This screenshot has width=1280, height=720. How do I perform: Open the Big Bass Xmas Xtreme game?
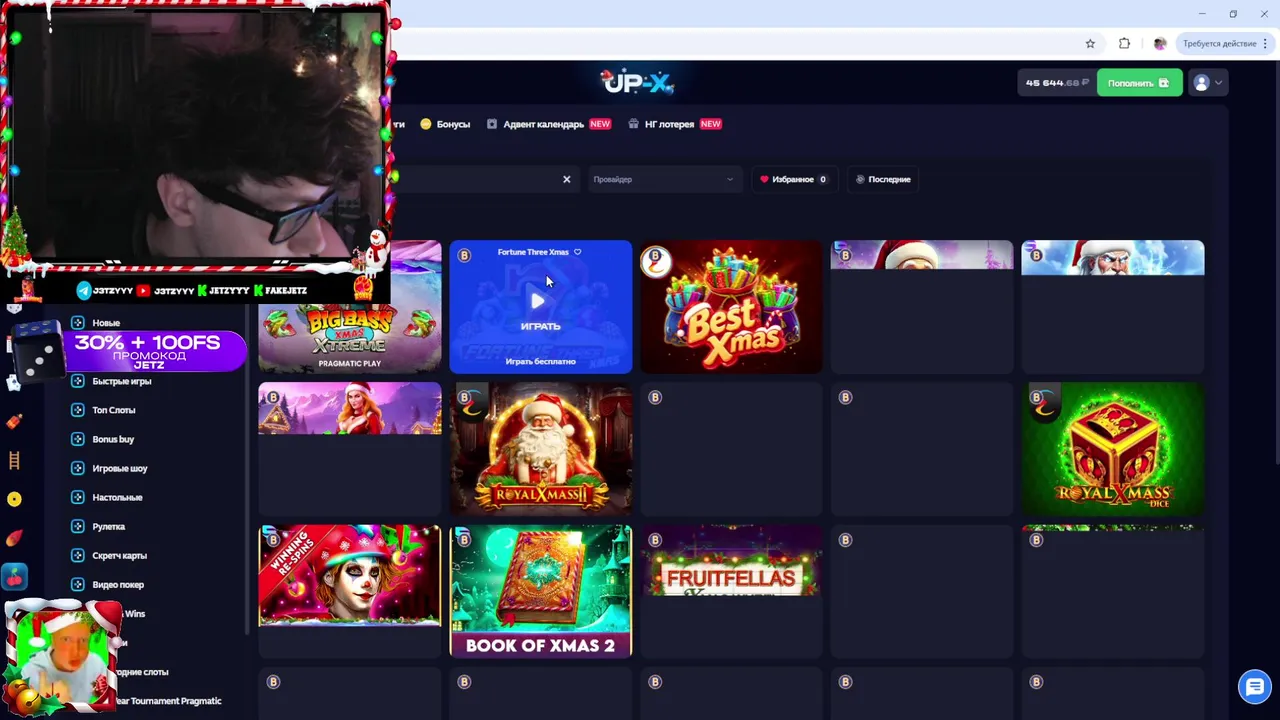[349, 307]
